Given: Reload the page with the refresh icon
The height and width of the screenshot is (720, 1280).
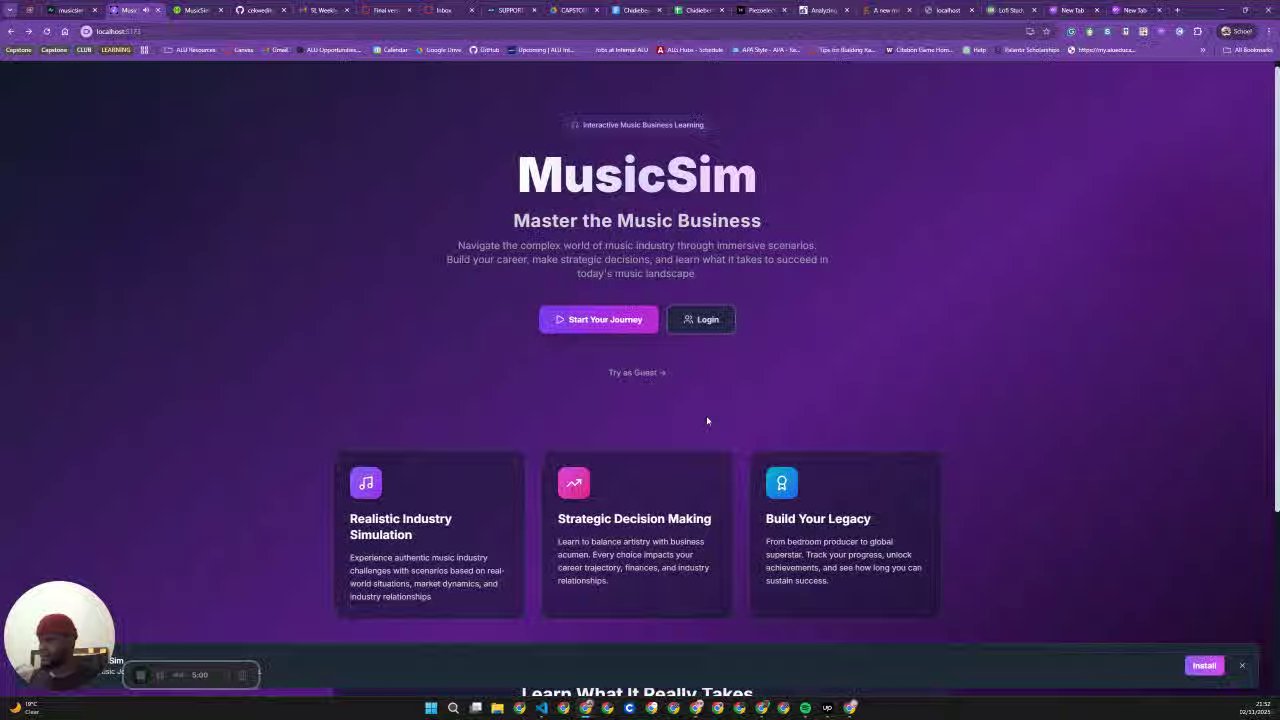Looking at the screenshot, I should pyautogui.click(x=46, y=31).
